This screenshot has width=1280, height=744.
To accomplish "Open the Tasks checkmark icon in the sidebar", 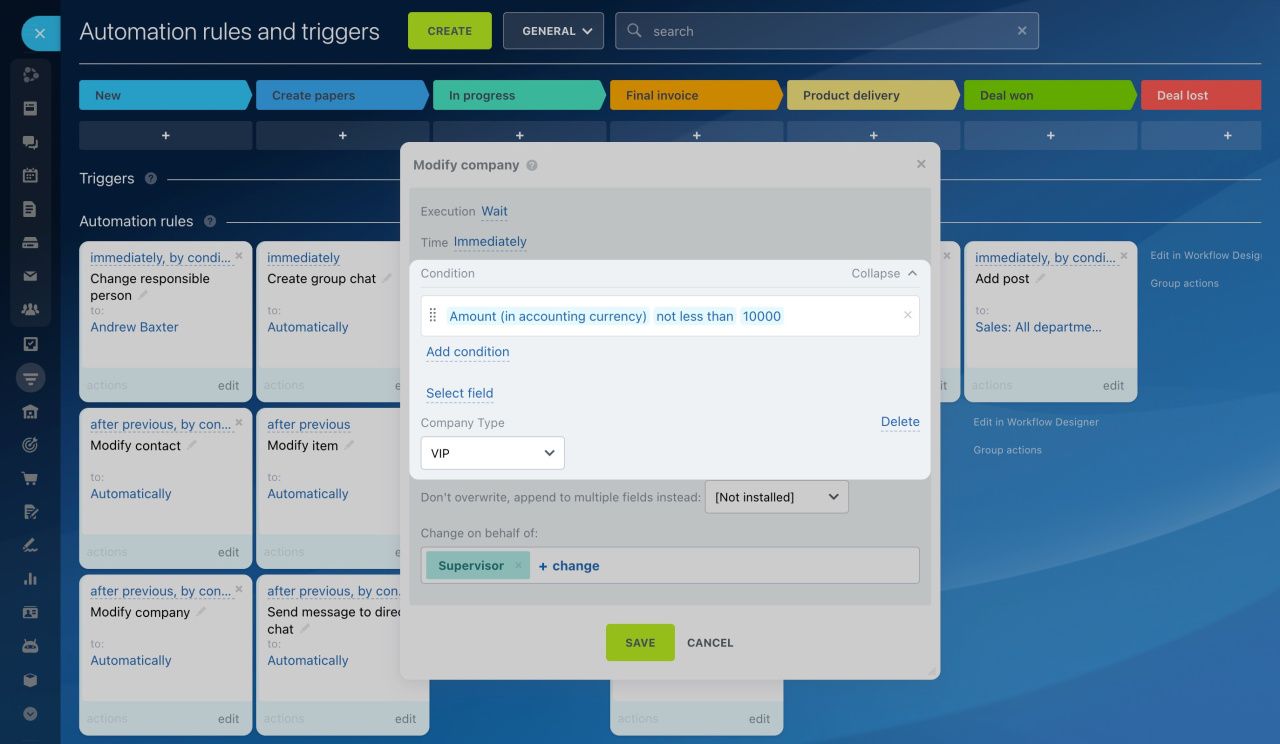I will pos(30,344).
